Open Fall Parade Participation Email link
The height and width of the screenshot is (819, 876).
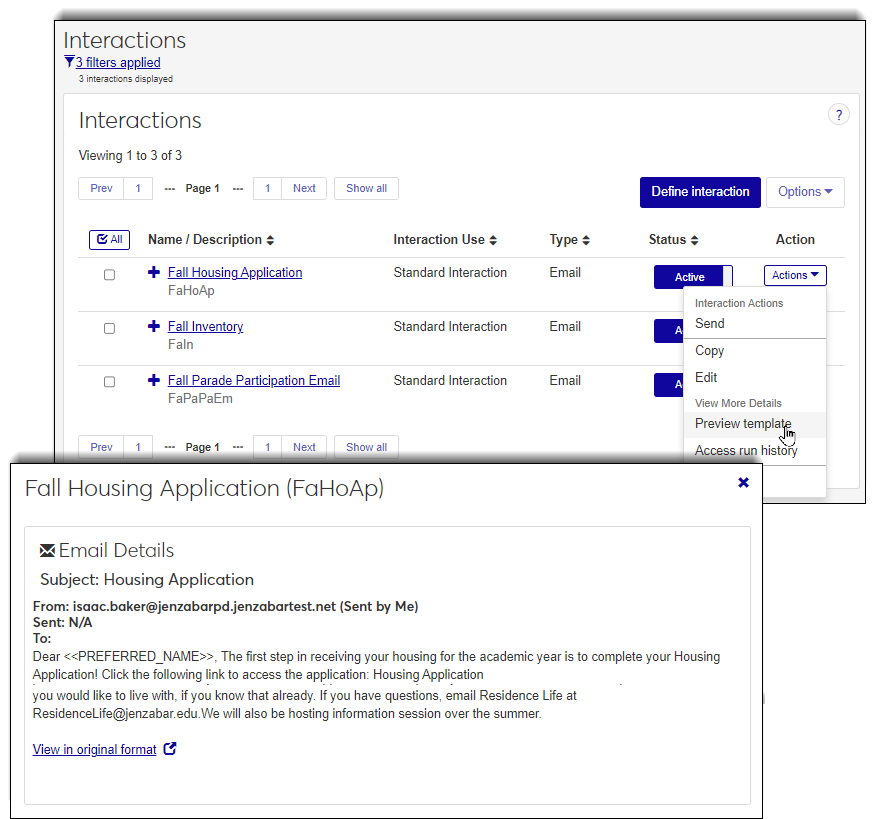[x=254, y=380]
